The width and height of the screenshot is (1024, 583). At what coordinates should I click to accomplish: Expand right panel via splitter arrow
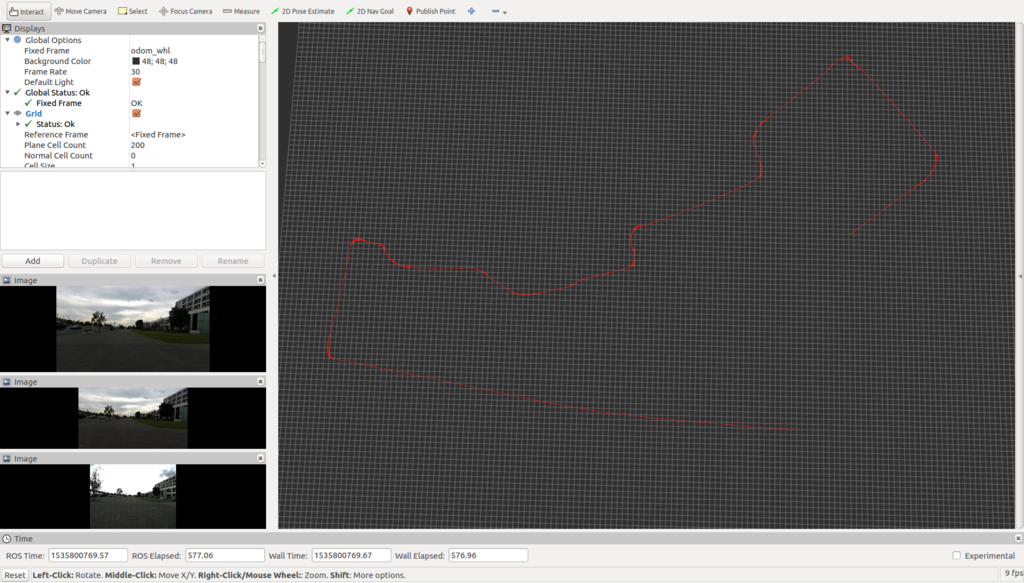[x=1020, y=276]
